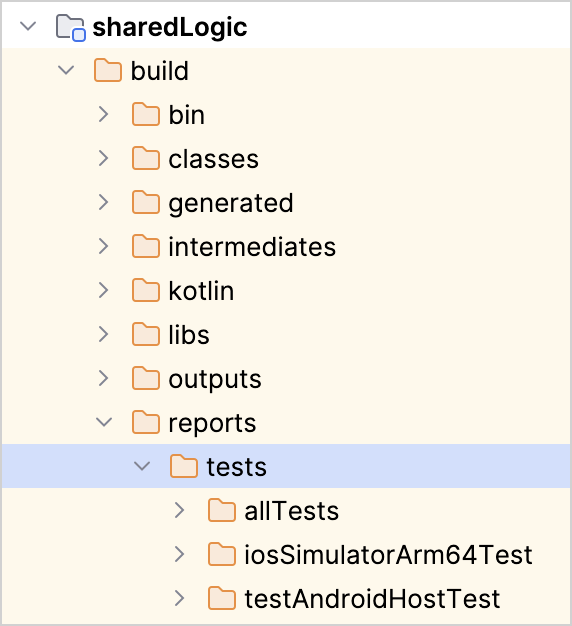Collapse the build folder chevron
This screenshot has width=572, height=626.
coord(66,70)
